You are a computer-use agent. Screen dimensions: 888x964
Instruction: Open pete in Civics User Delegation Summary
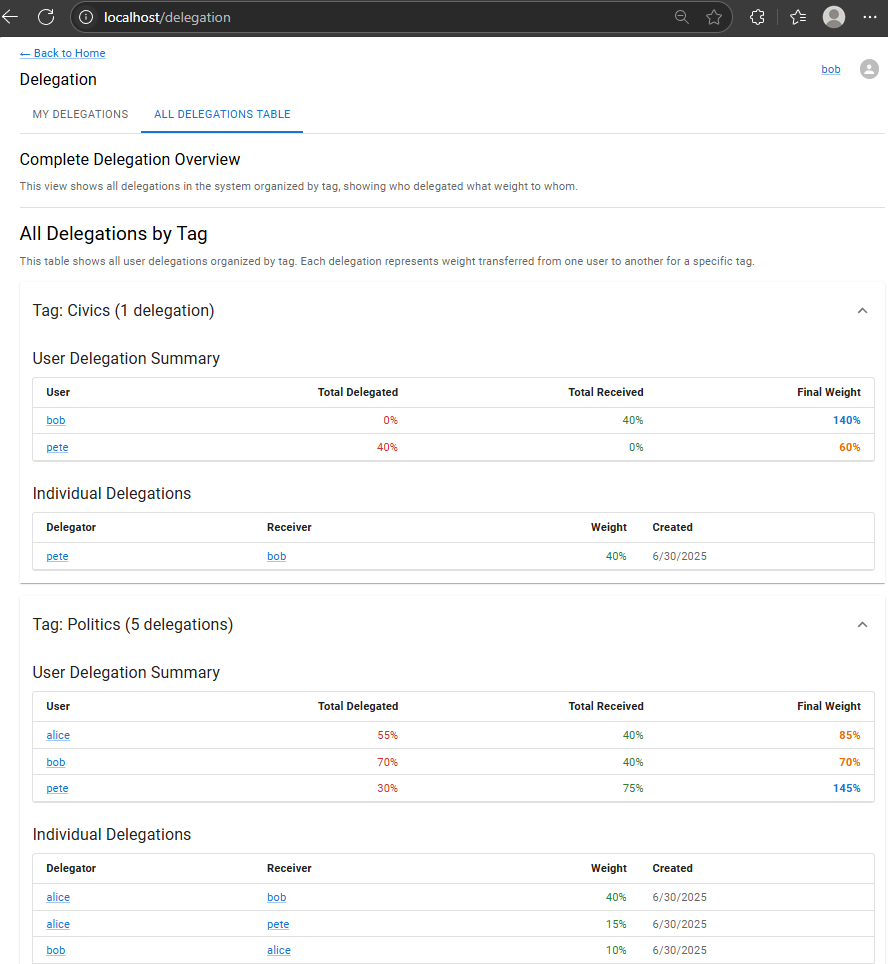57,448
